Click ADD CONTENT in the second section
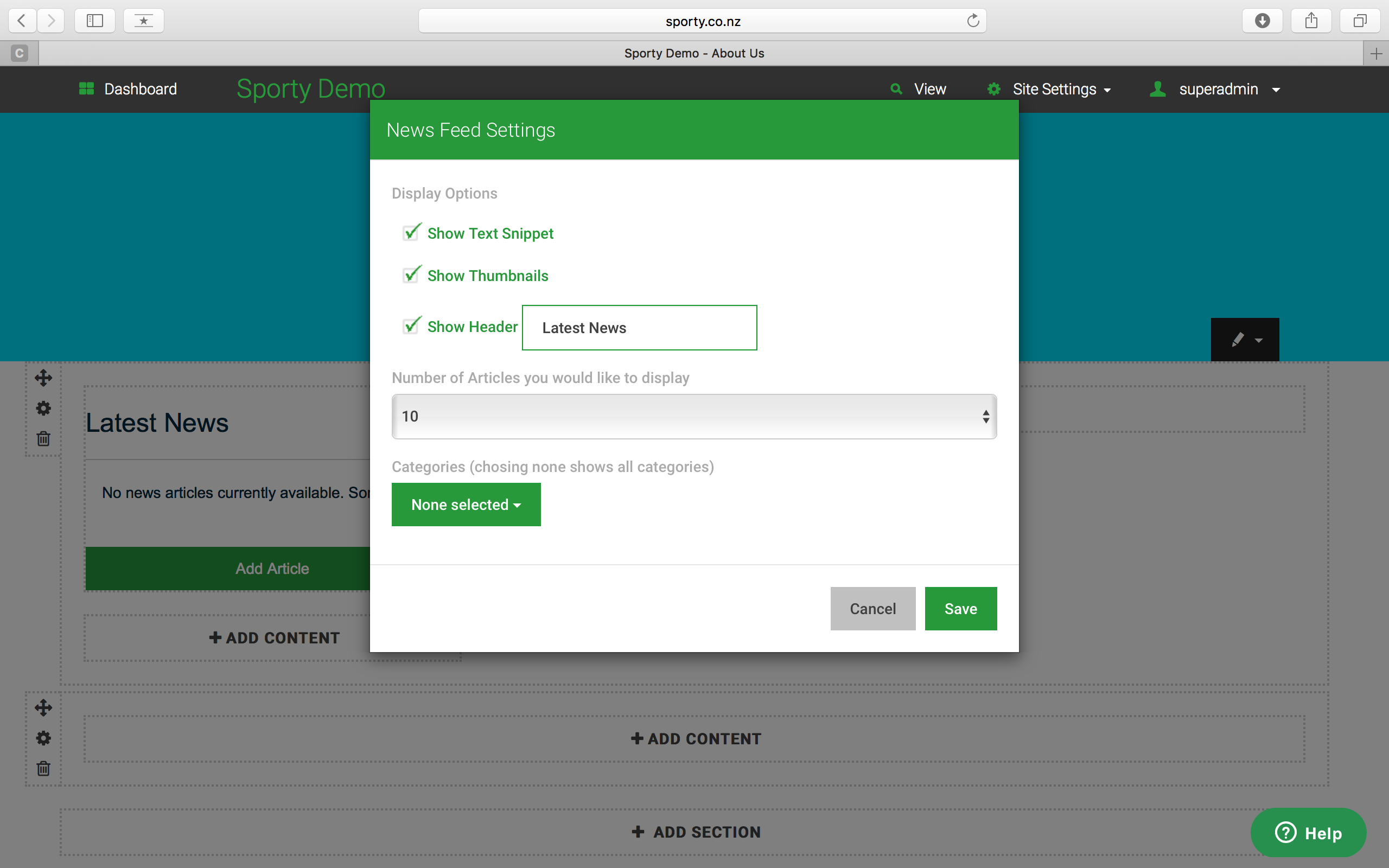The image size is (1389, 868). (696, 739)
